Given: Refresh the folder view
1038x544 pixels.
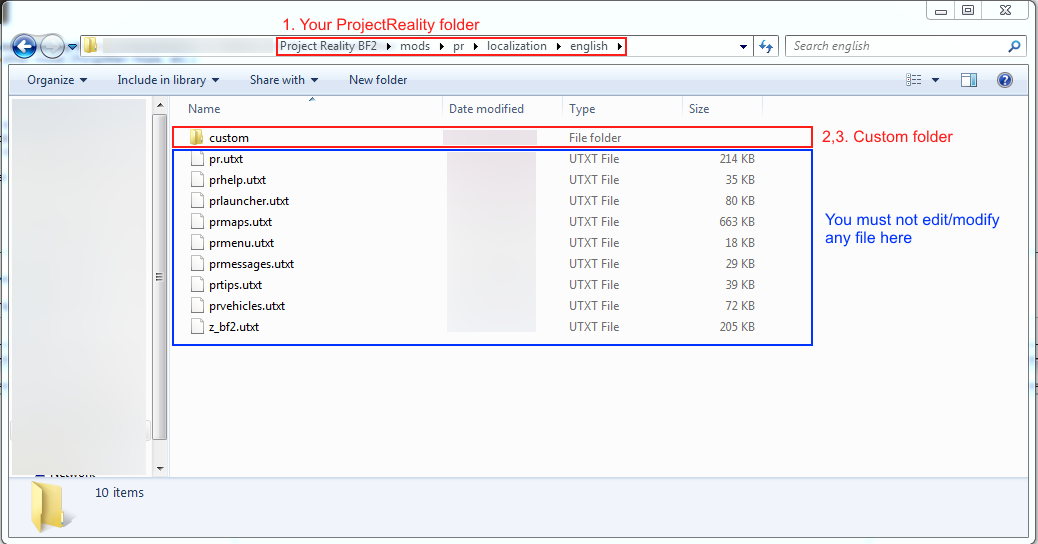Looking at the screenshot, I should 766,46.
